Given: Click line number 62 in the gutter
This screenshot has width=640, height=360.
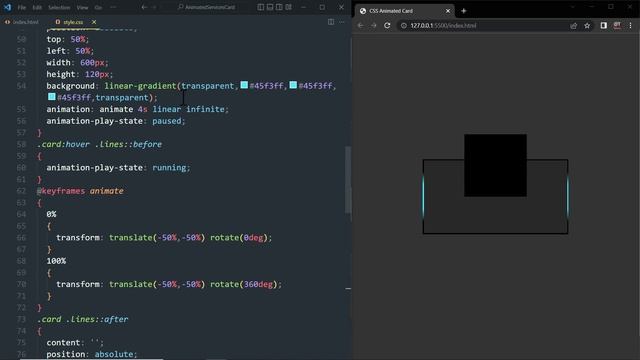Looking at the screenshot, I should point(21,191).
